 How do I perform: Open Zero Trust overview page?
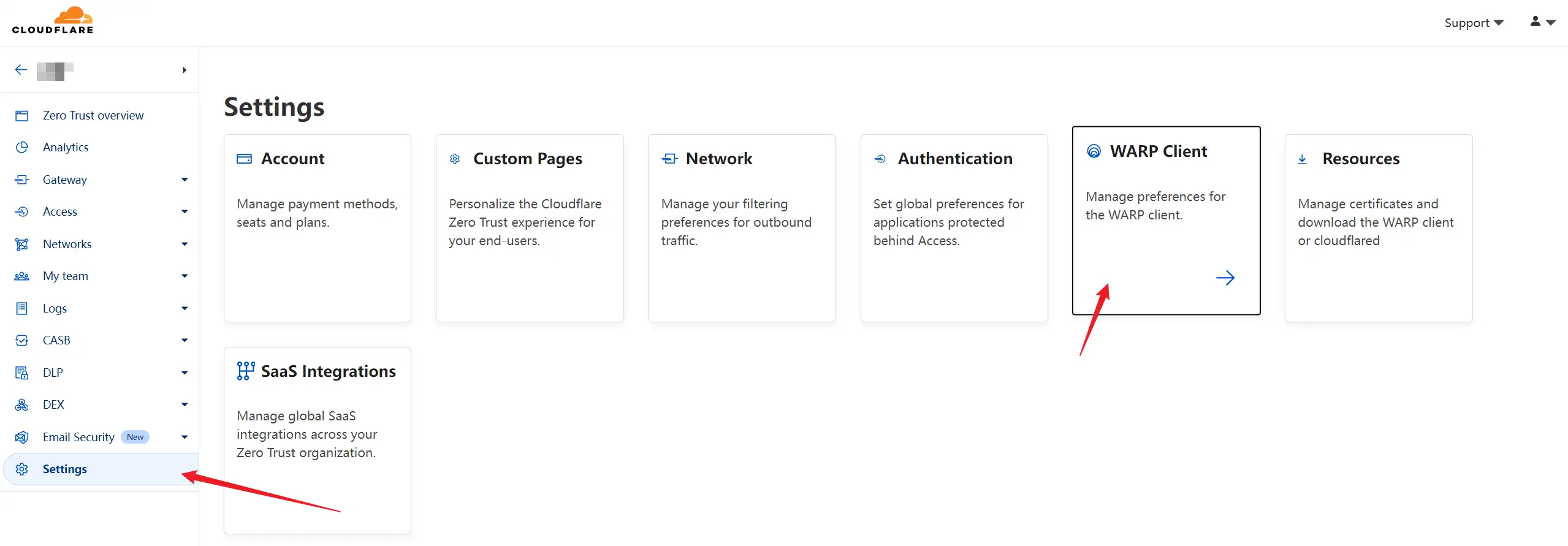93,116
